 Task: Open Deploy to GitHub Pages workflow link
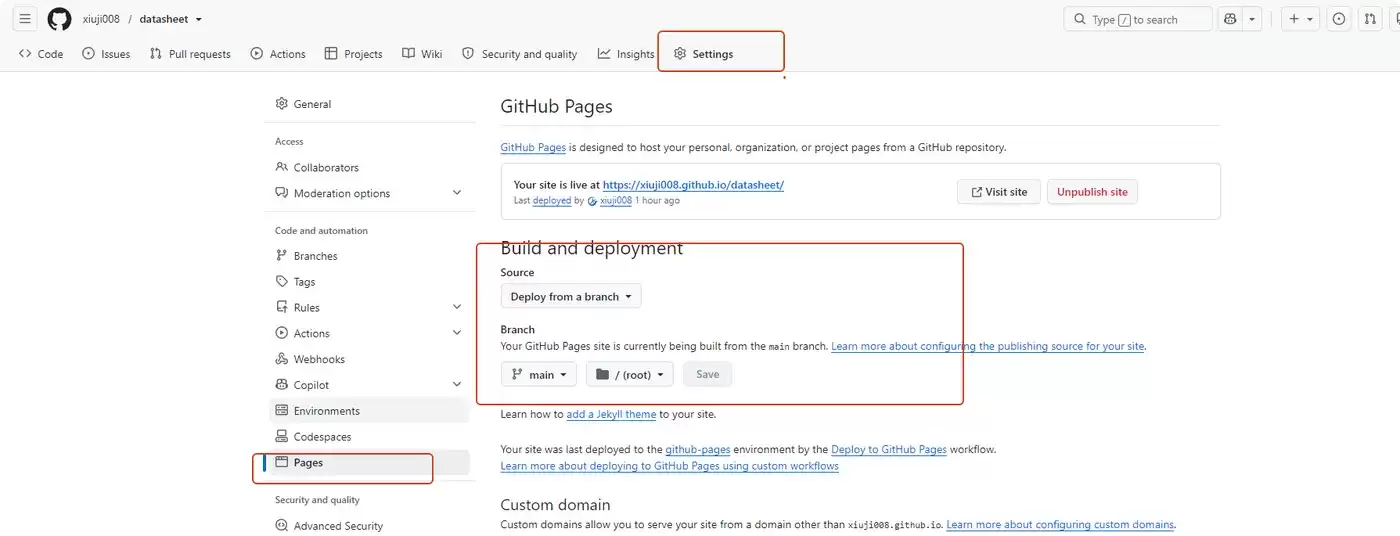point(889,450)
